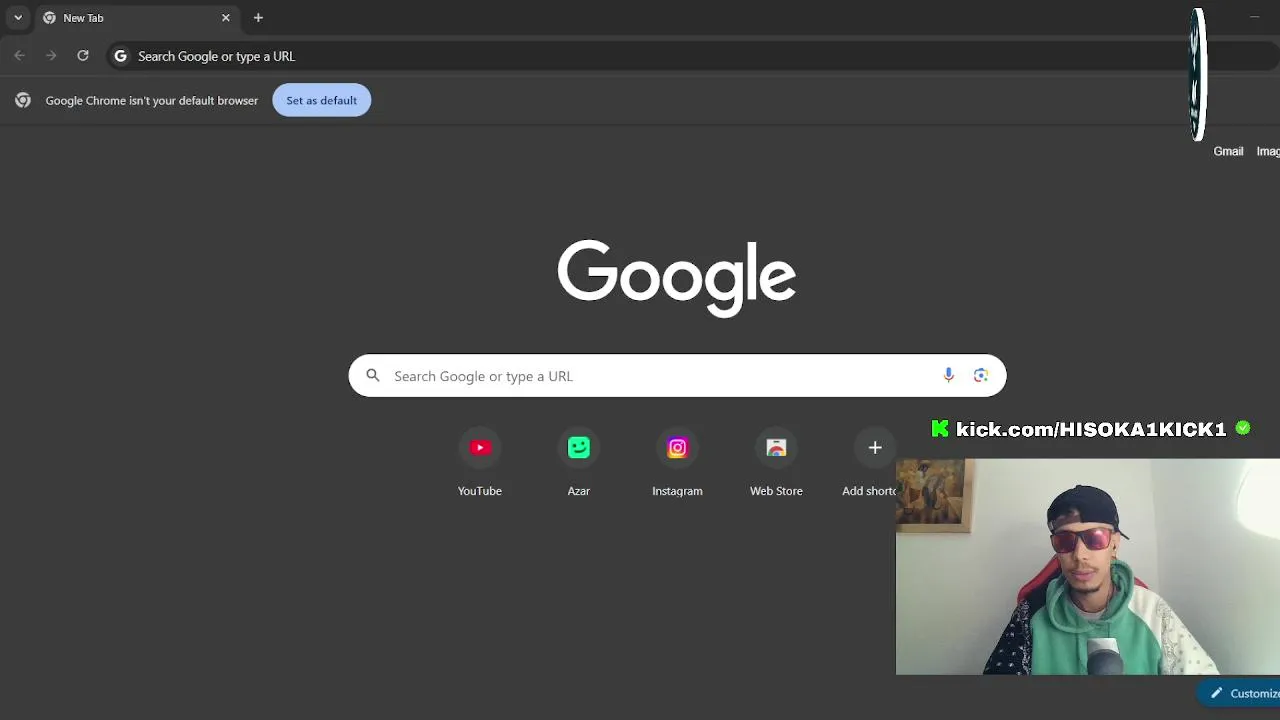This screenshot has width=1280, height=720.
Task: Open the Web Store shortcut
Action: tap(776, 464)
